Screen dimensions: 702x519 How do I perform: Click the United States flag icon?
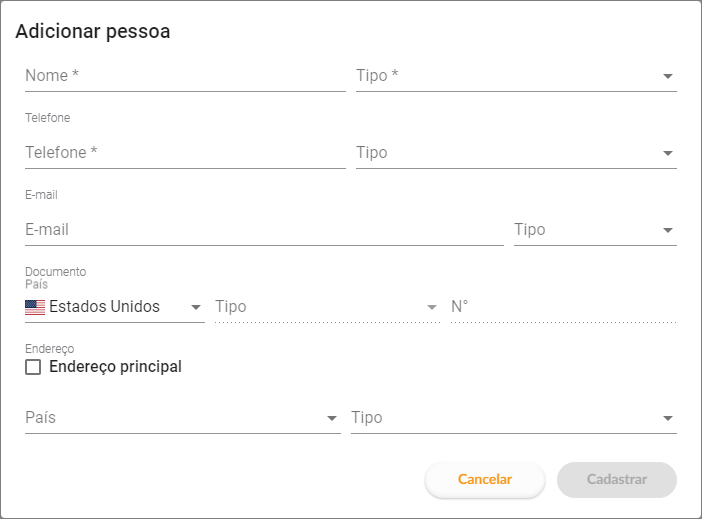(35, 307)
